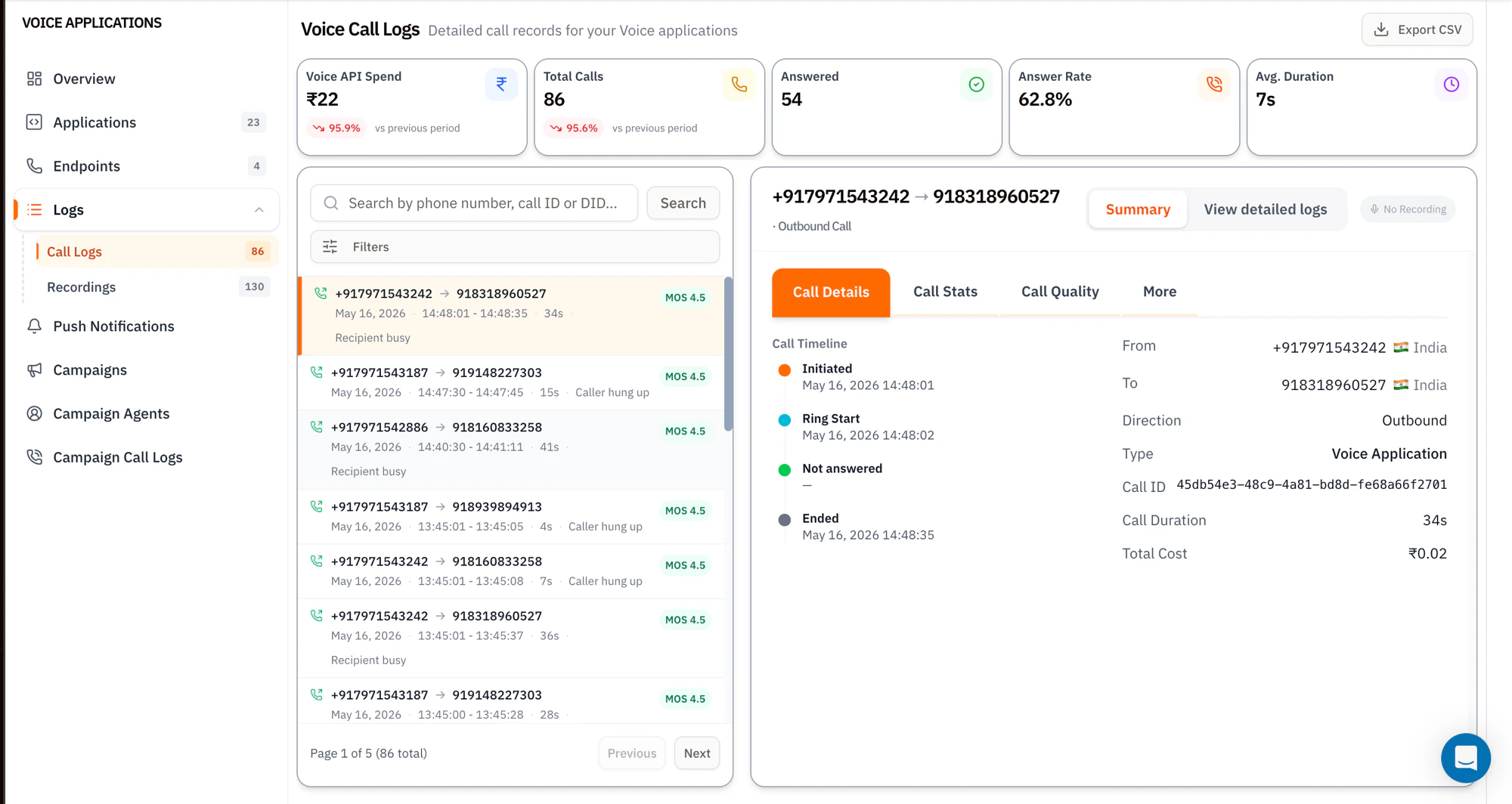The height and width of the screenshot is (804, 1512).
Task: Collapse the Logs sidebar section
Action: point(259,209)
